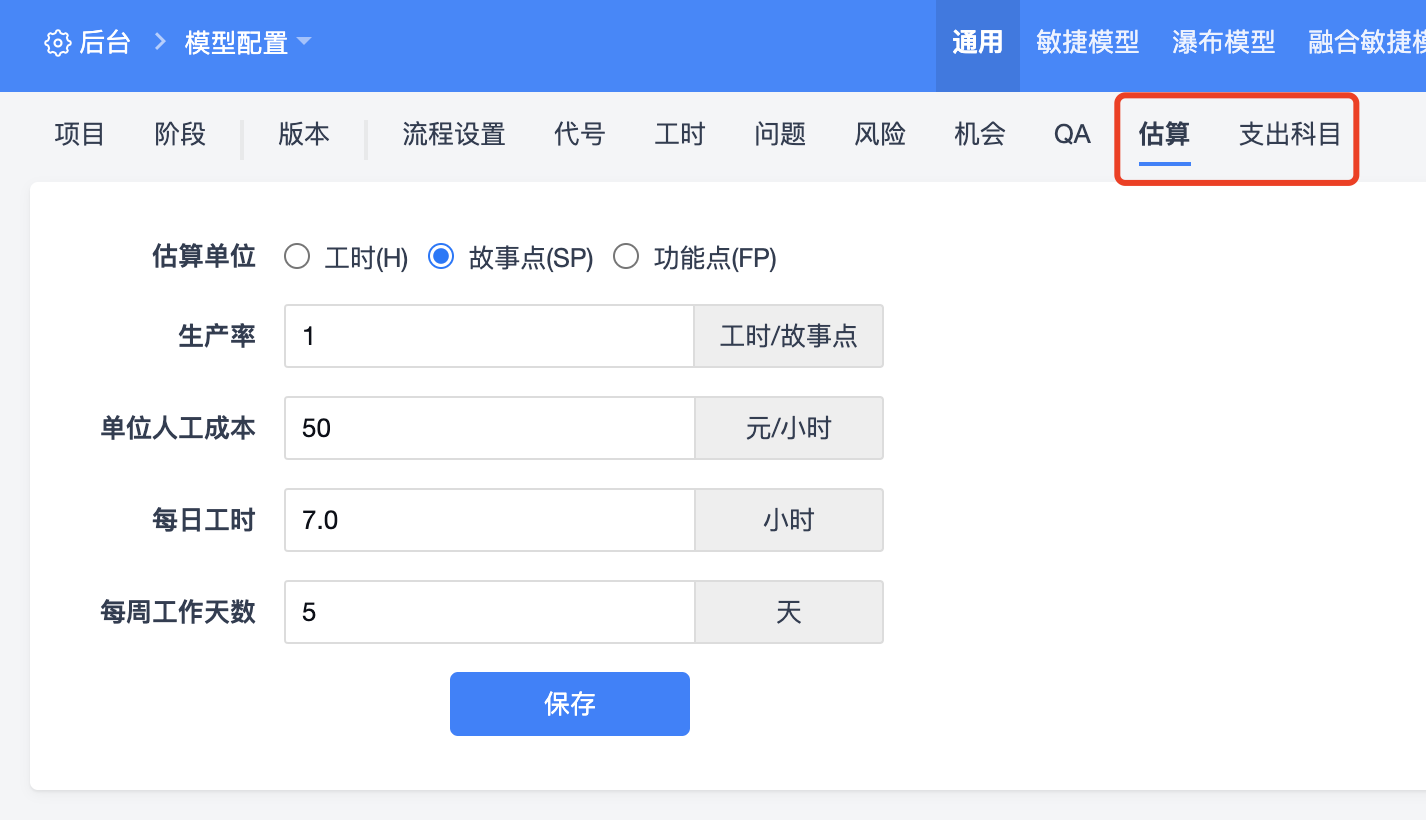Focus the 单位人工成本 input field

[x=489, y=428]
